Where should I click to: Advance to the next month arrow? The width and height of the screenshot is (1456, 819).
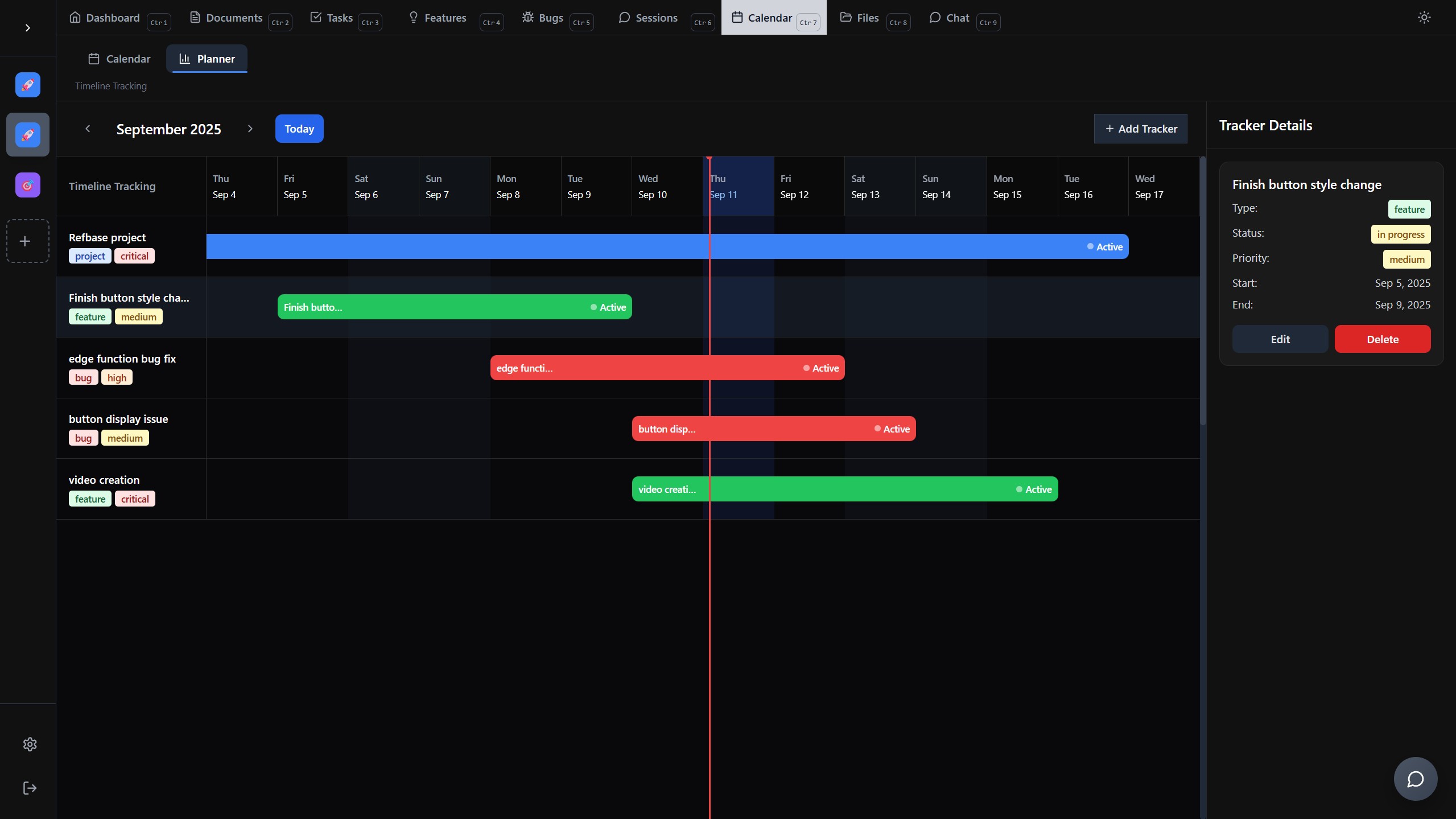click(x=250, y=129)
